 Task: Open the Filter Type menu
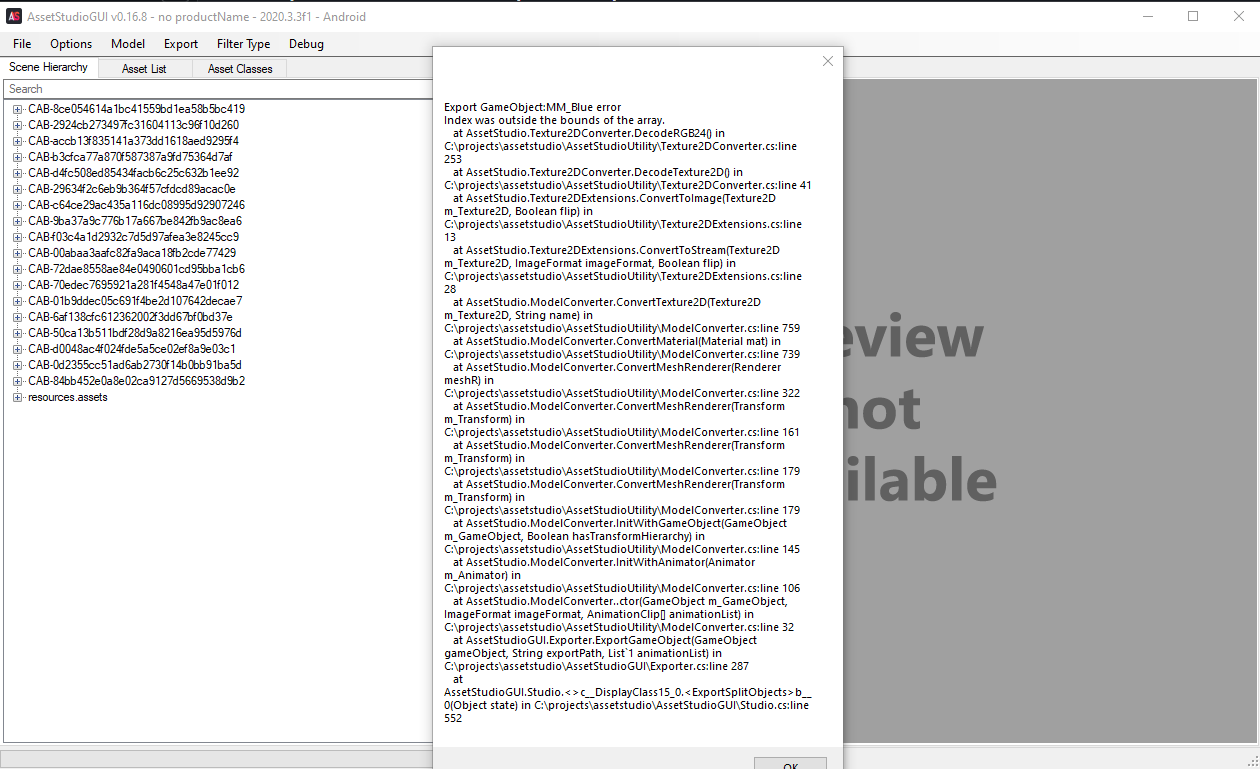coord(243,44)
